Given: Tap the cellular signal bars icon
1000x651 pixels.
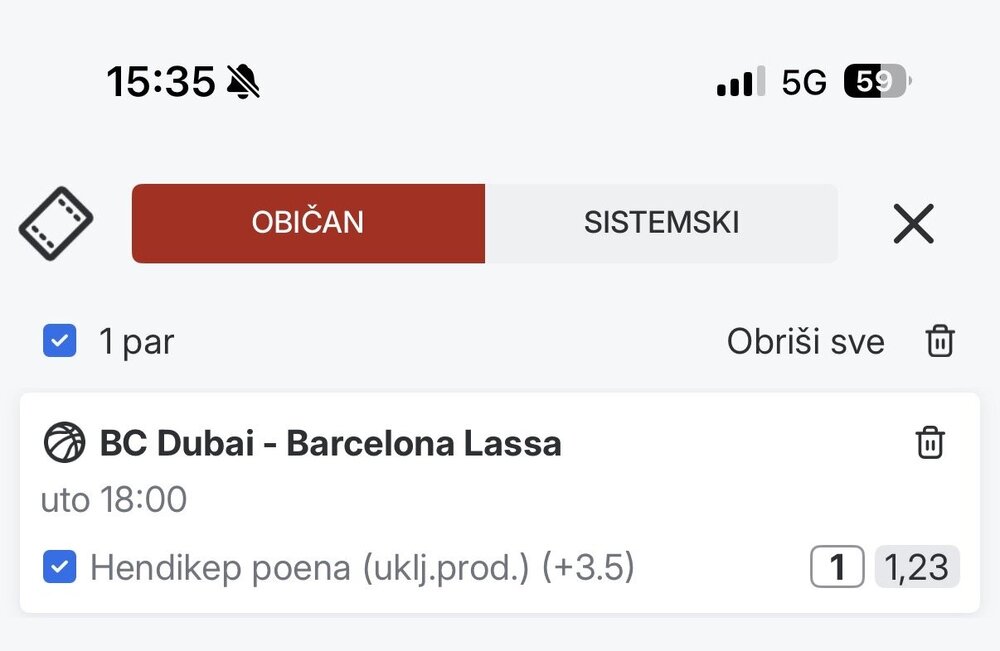Looking at the screenshot, I should pyautogui.click(x=741, y=81).
